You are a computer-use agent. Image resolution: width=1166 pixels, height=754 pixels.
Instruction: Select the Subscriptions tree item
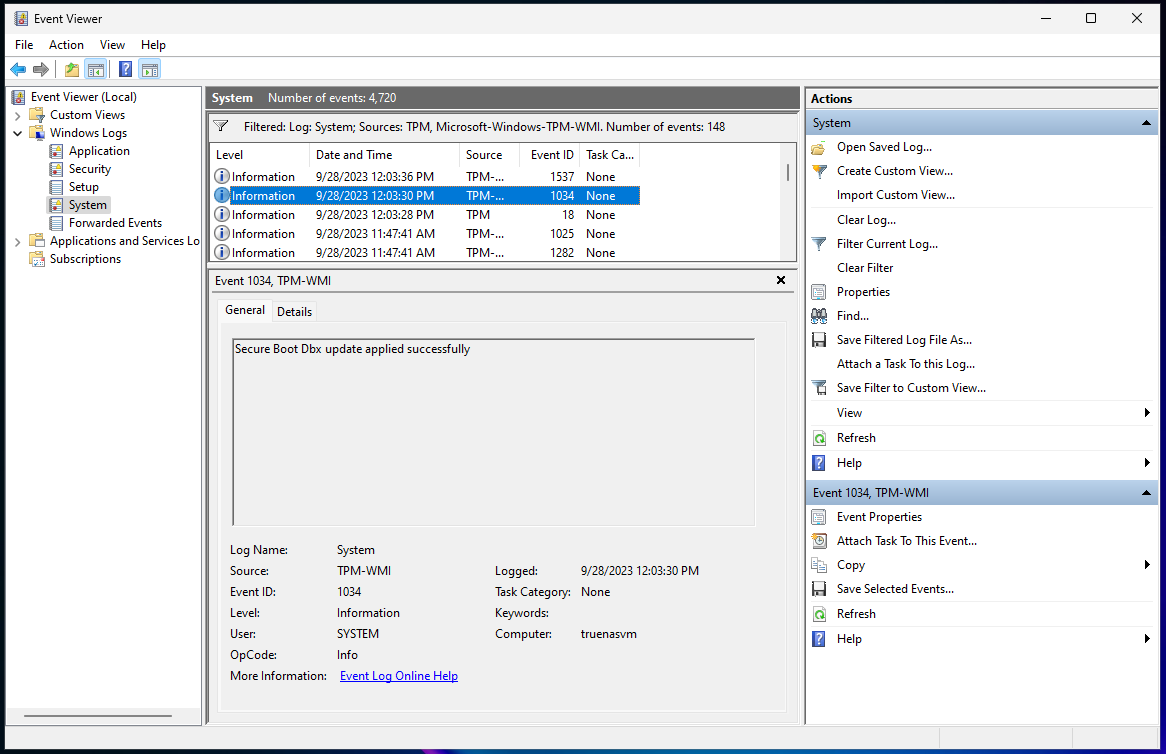point(85,259)
